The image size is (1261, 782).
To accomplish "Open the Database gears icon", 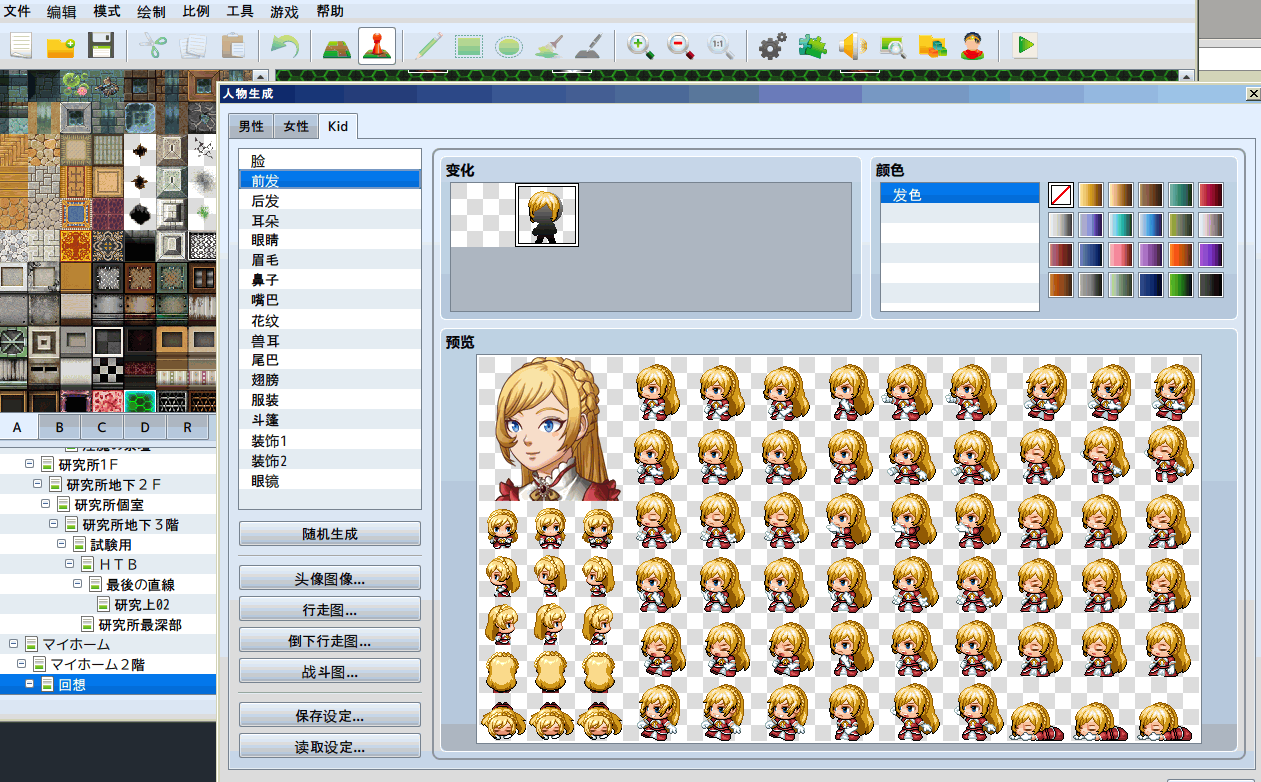I will (x=772, y=46).
